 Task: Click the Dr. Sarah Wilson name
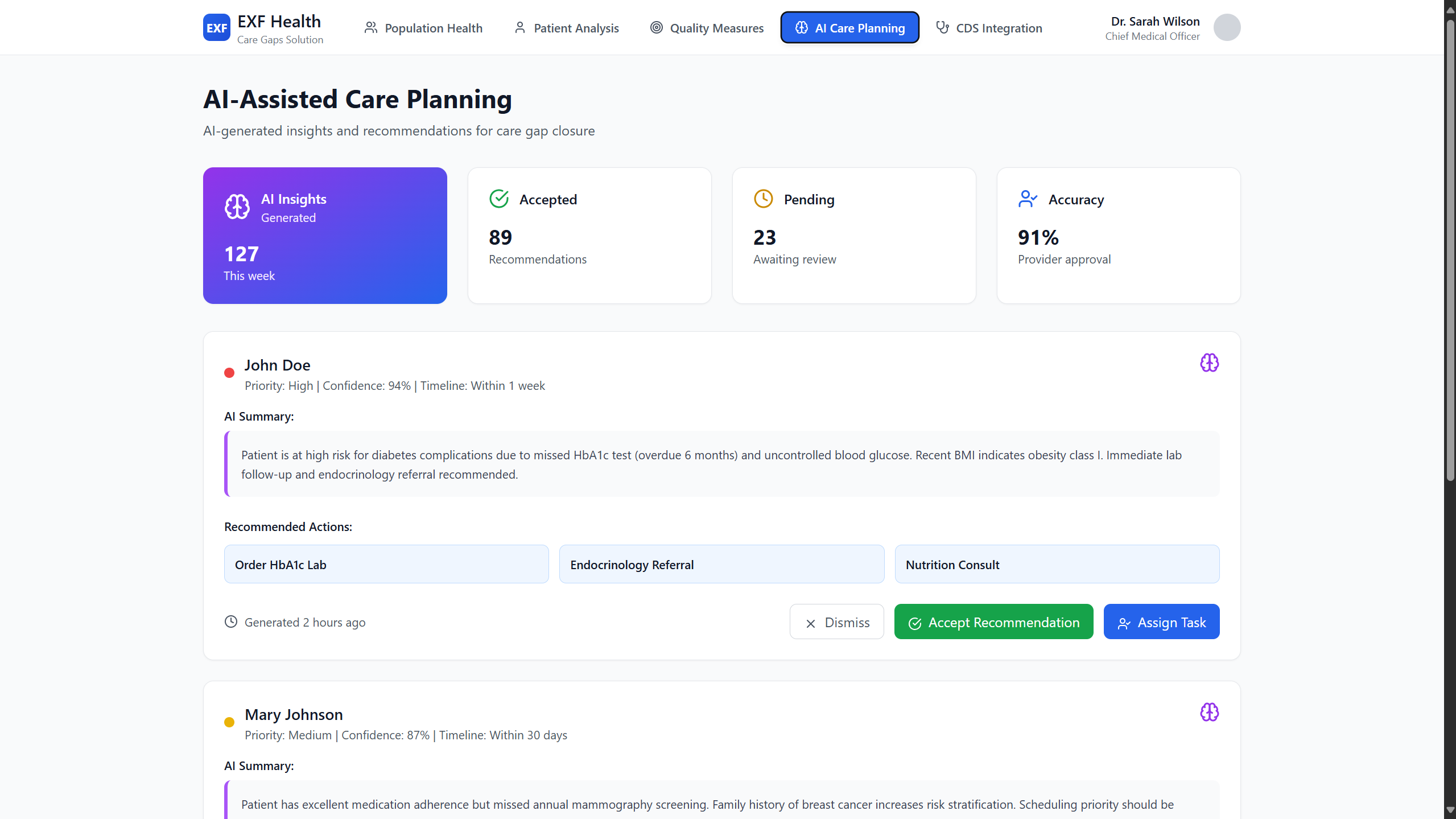pyautogui.click(x=1155, y=22)
